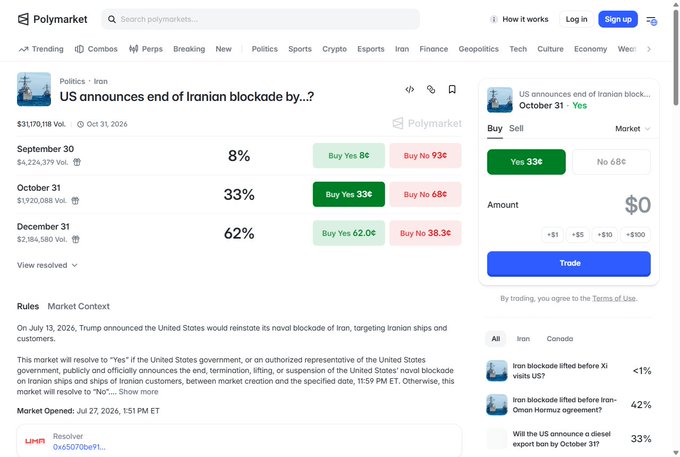Expand View resolved markets
The image size is (680, 457).
(x=47, y=265)
